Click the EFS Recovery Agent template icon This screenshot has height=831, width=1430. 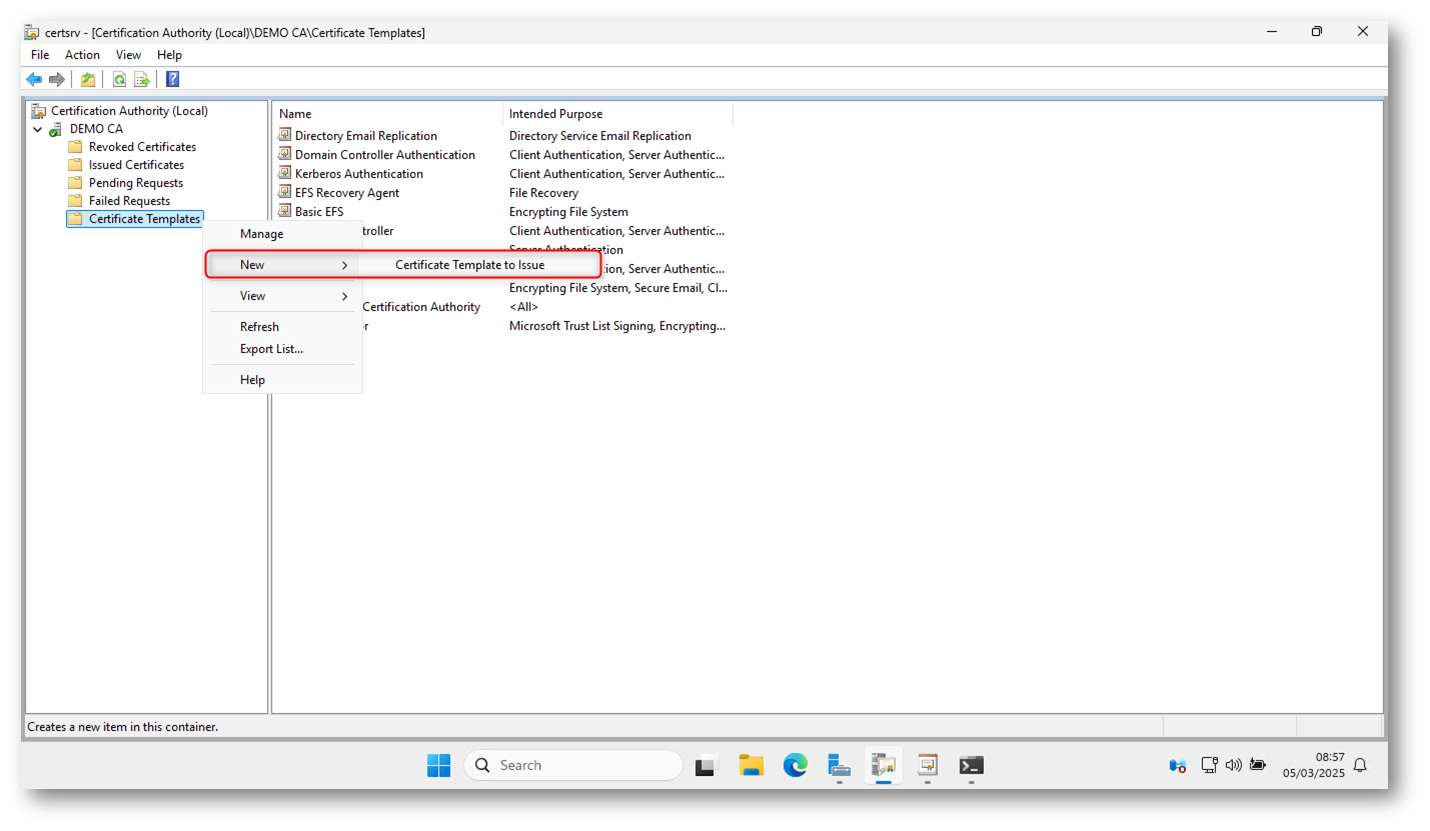(x=285, y=192)
